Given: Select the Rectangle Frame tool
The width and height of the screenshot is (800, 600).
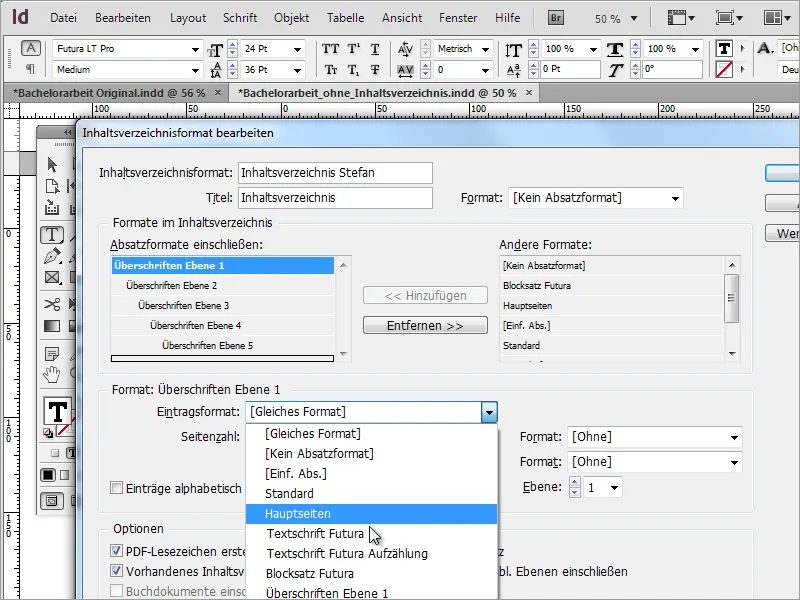Looking at the screenshot, I should [x=52, y=278].
